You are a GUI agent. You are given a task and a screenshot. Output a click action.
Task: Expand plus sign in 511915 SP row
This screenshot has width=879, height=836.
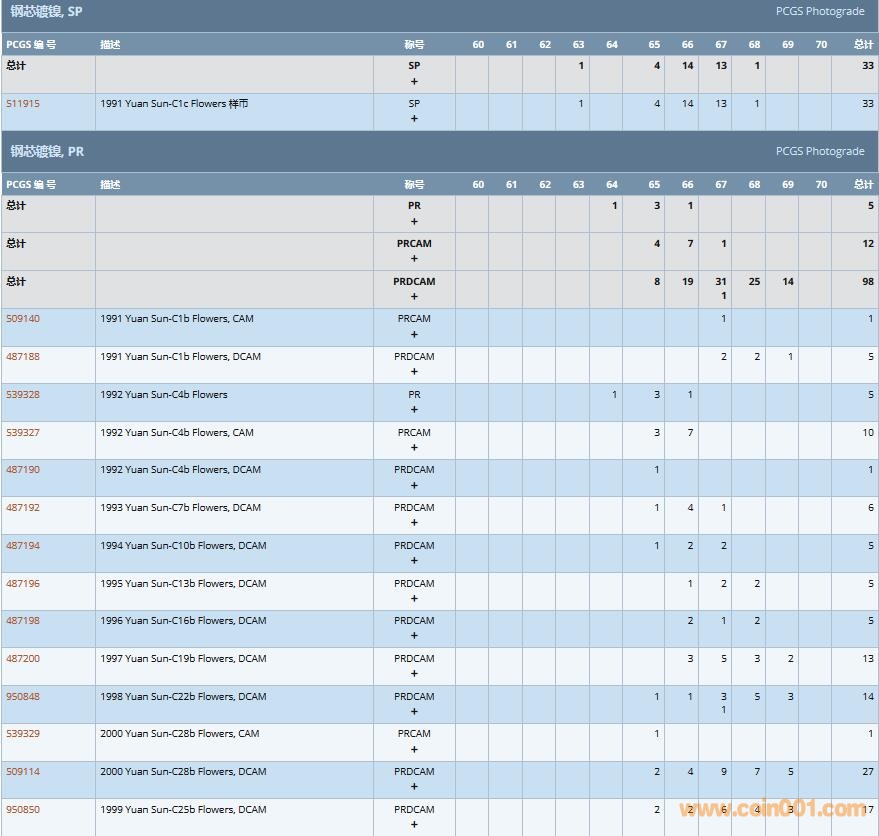[x=414, y=119]
